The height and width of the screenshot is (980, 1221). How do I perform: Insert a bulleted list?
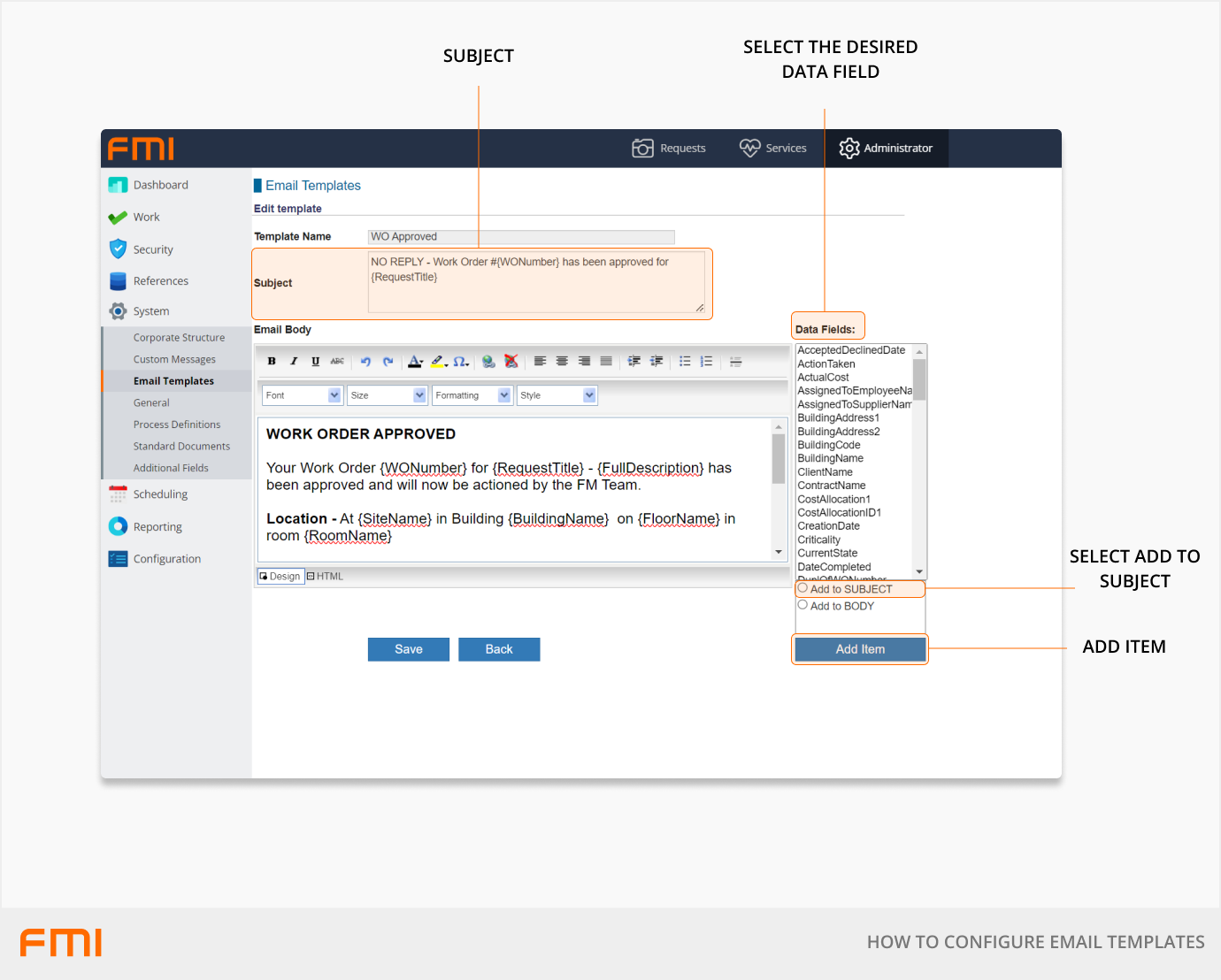685,361
